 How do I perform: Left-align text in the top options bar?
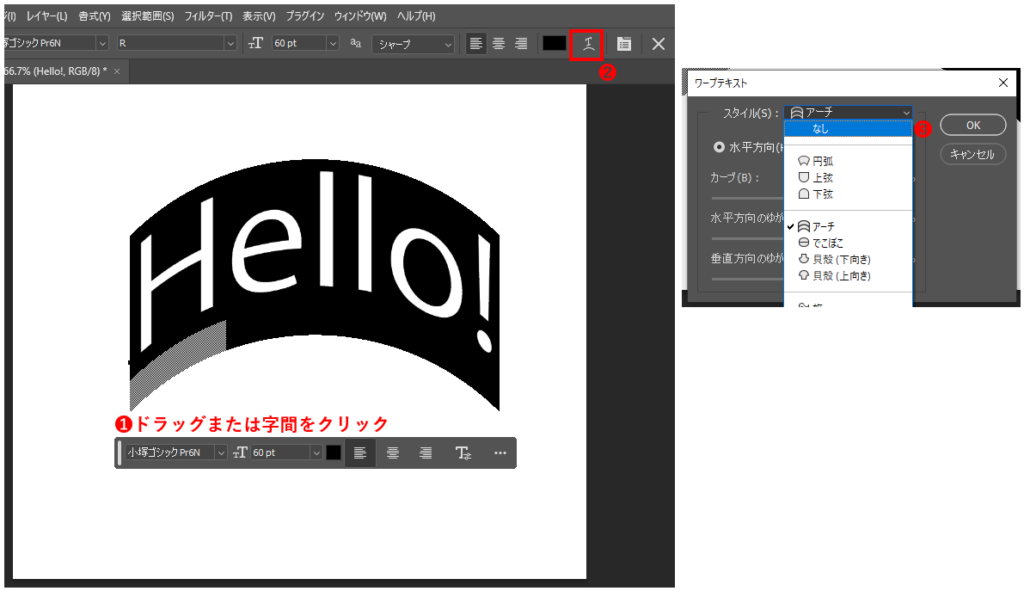[476, 44]
